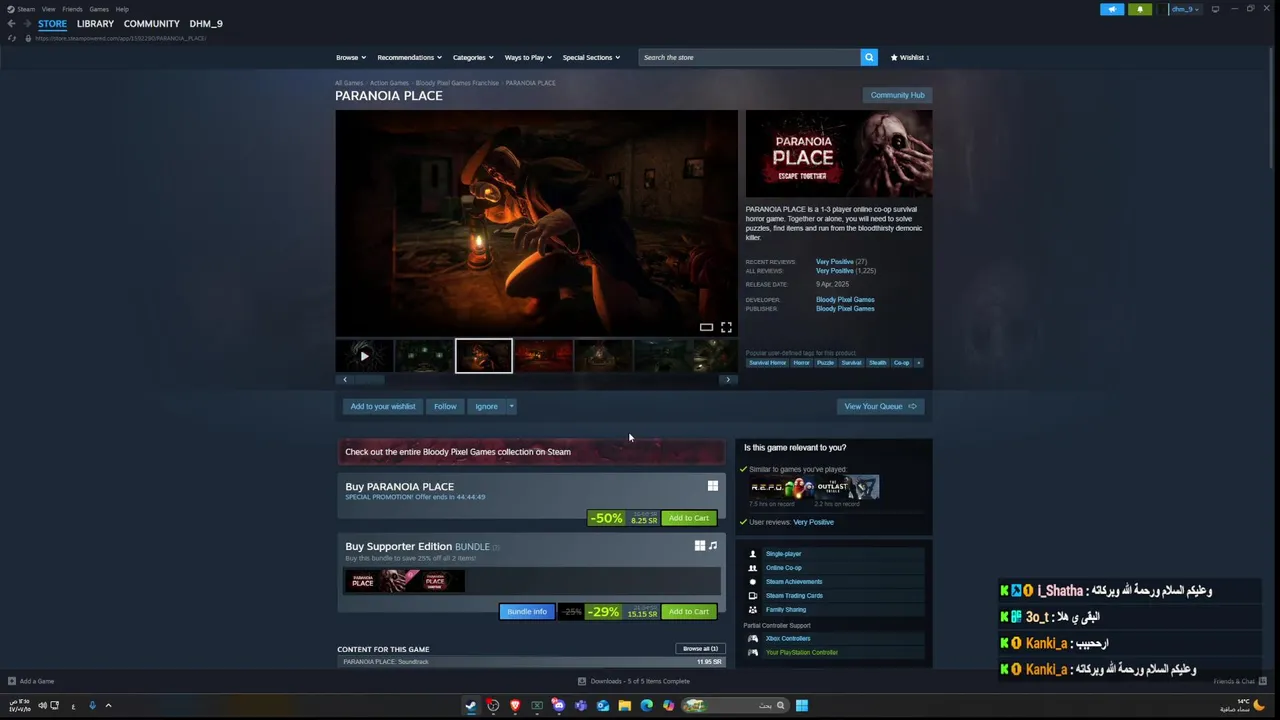Open Brave browser from the taskbar
The width and height of the screenshot is (1280, 720).
point(515,705)
